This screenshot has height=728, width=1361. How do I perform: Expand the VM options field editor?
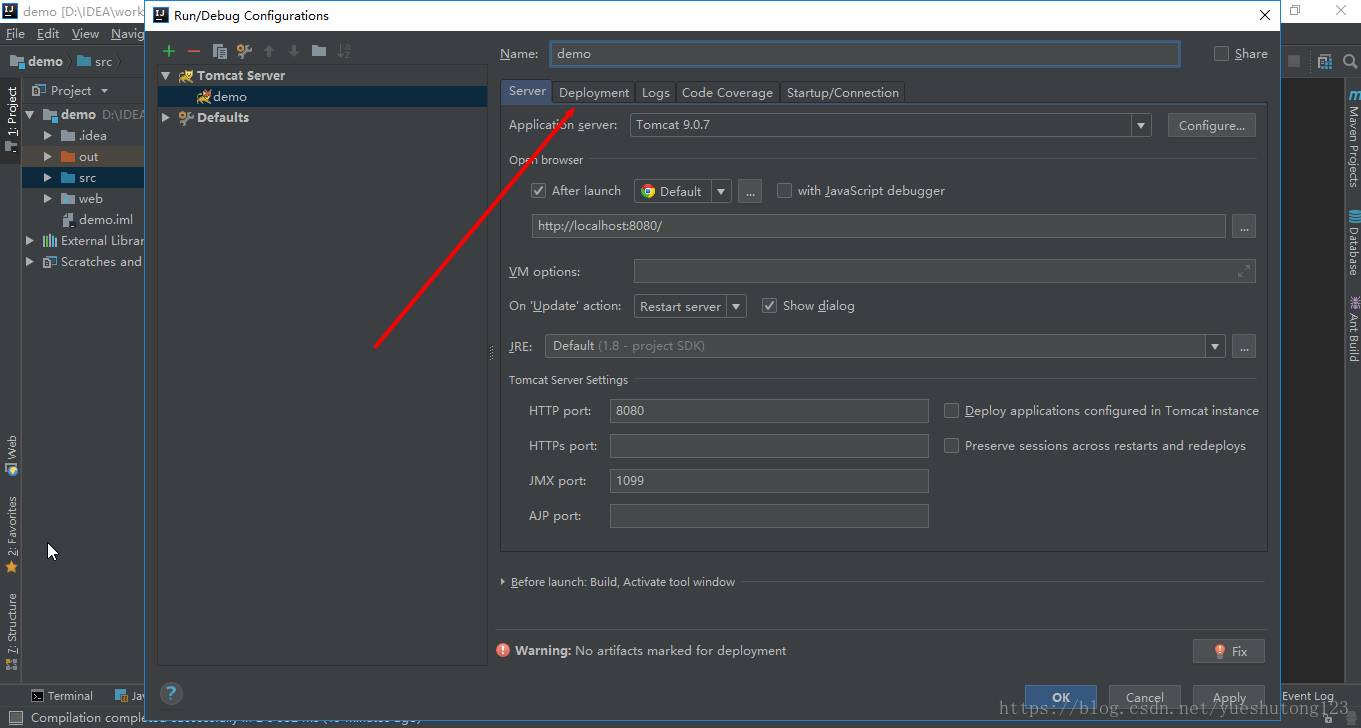click(1244, 271)
